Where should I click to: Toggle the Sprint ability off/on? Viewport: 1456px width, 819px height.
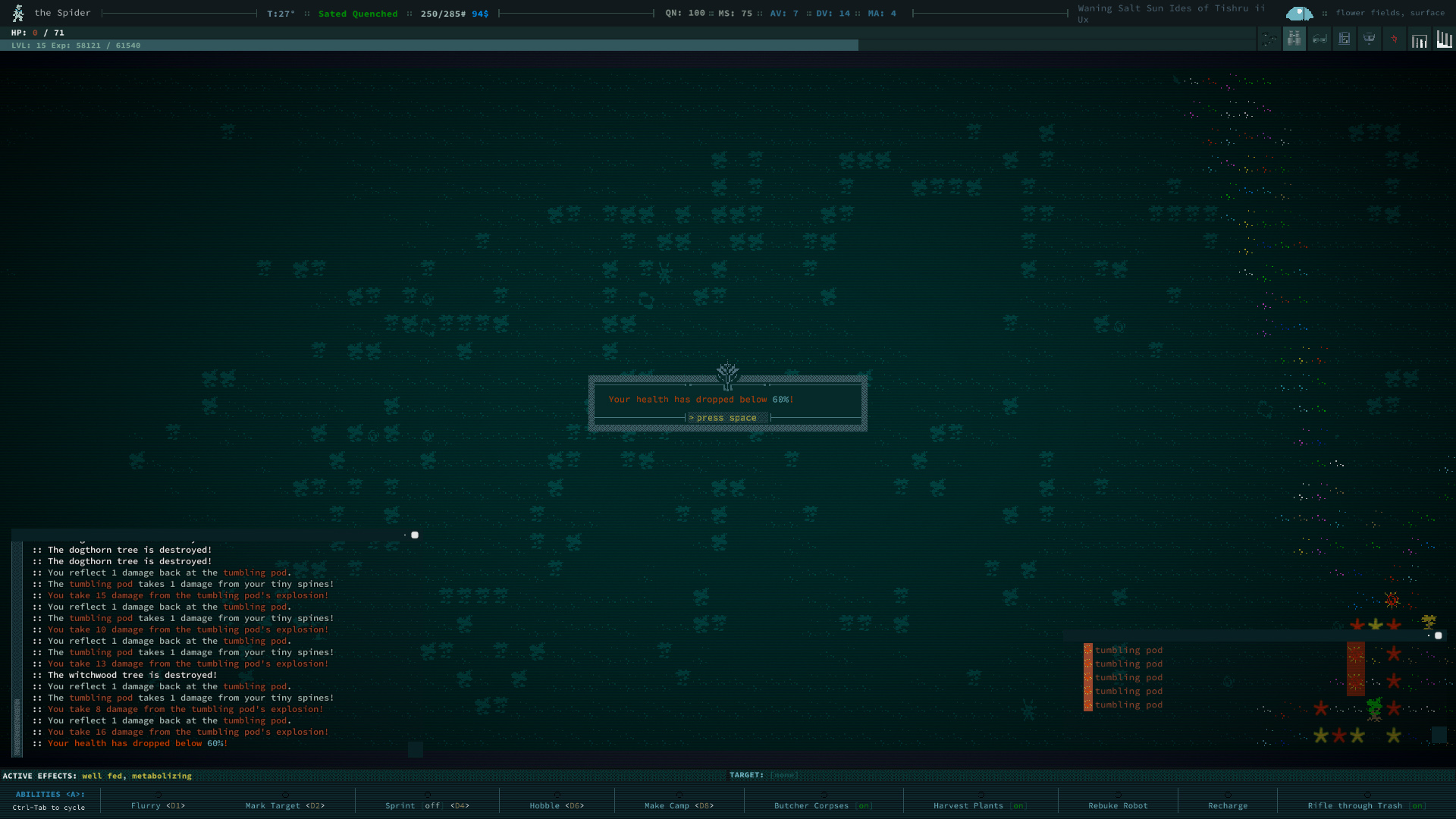(427, 805)
